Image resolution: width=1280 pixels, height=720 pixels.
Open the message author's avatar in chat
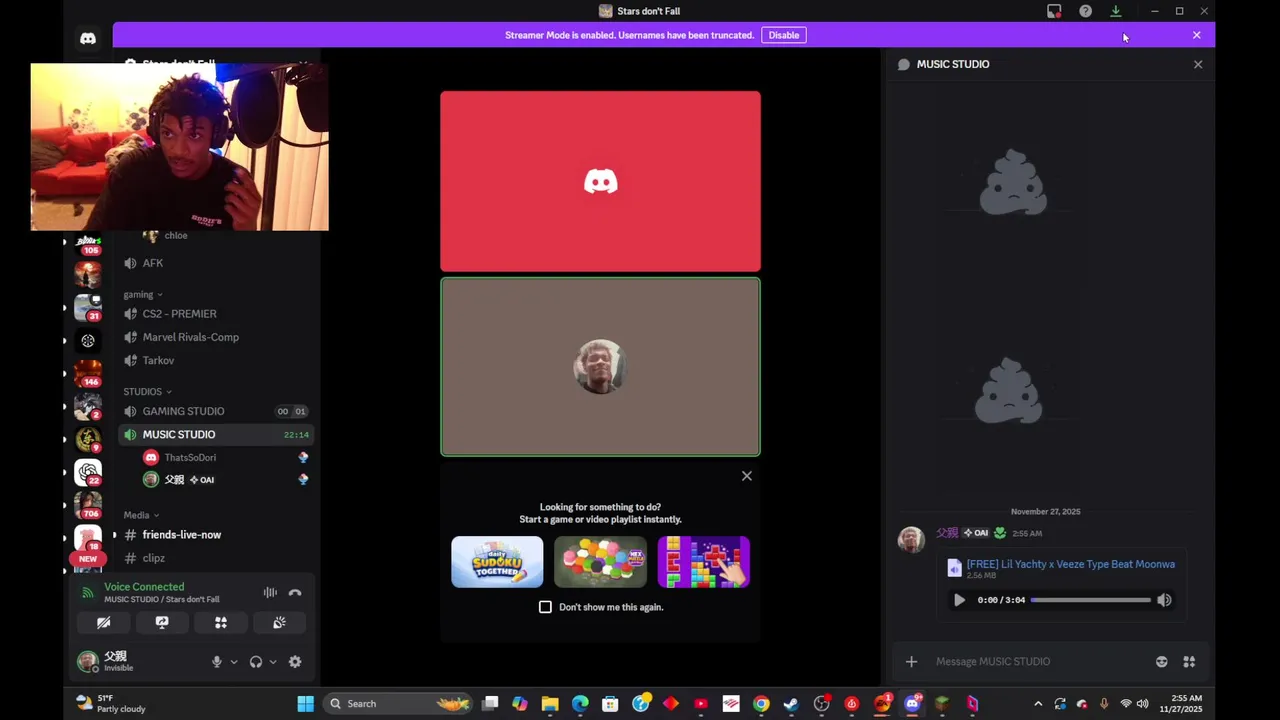tap(911, 540)
